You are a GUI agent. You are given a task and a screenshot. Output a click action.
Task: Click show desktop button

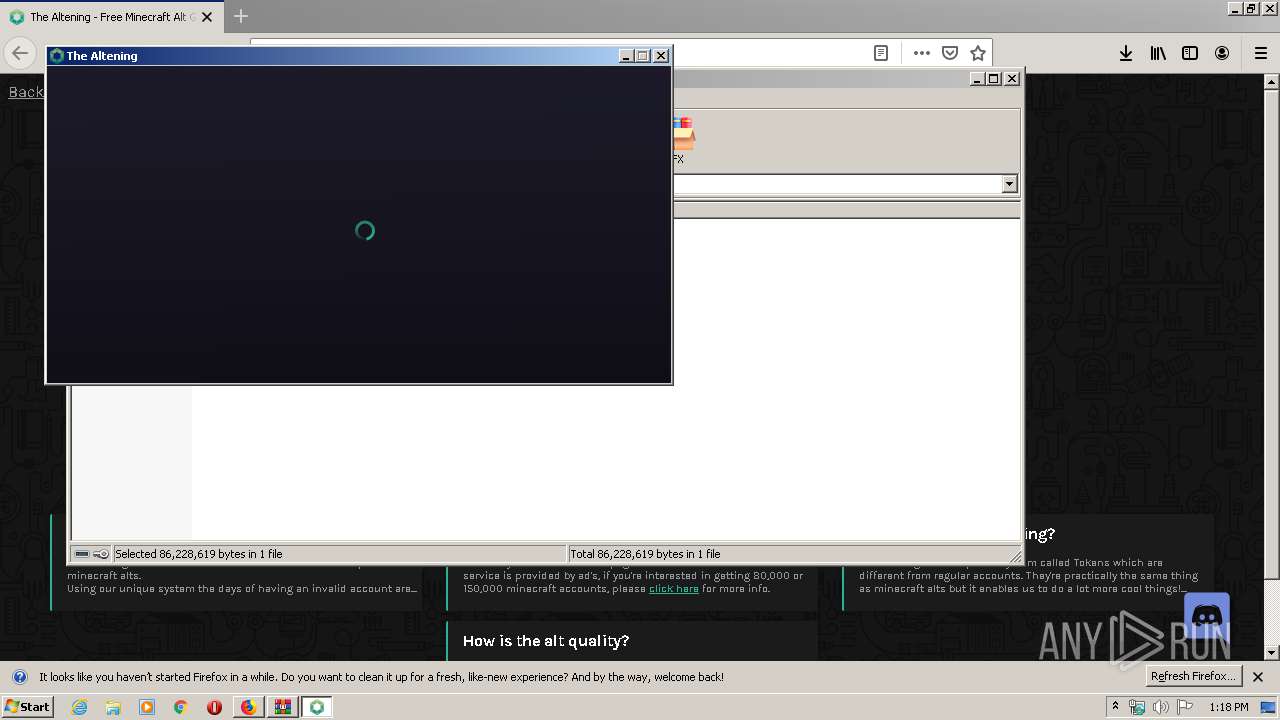[x=1270, y=707]
